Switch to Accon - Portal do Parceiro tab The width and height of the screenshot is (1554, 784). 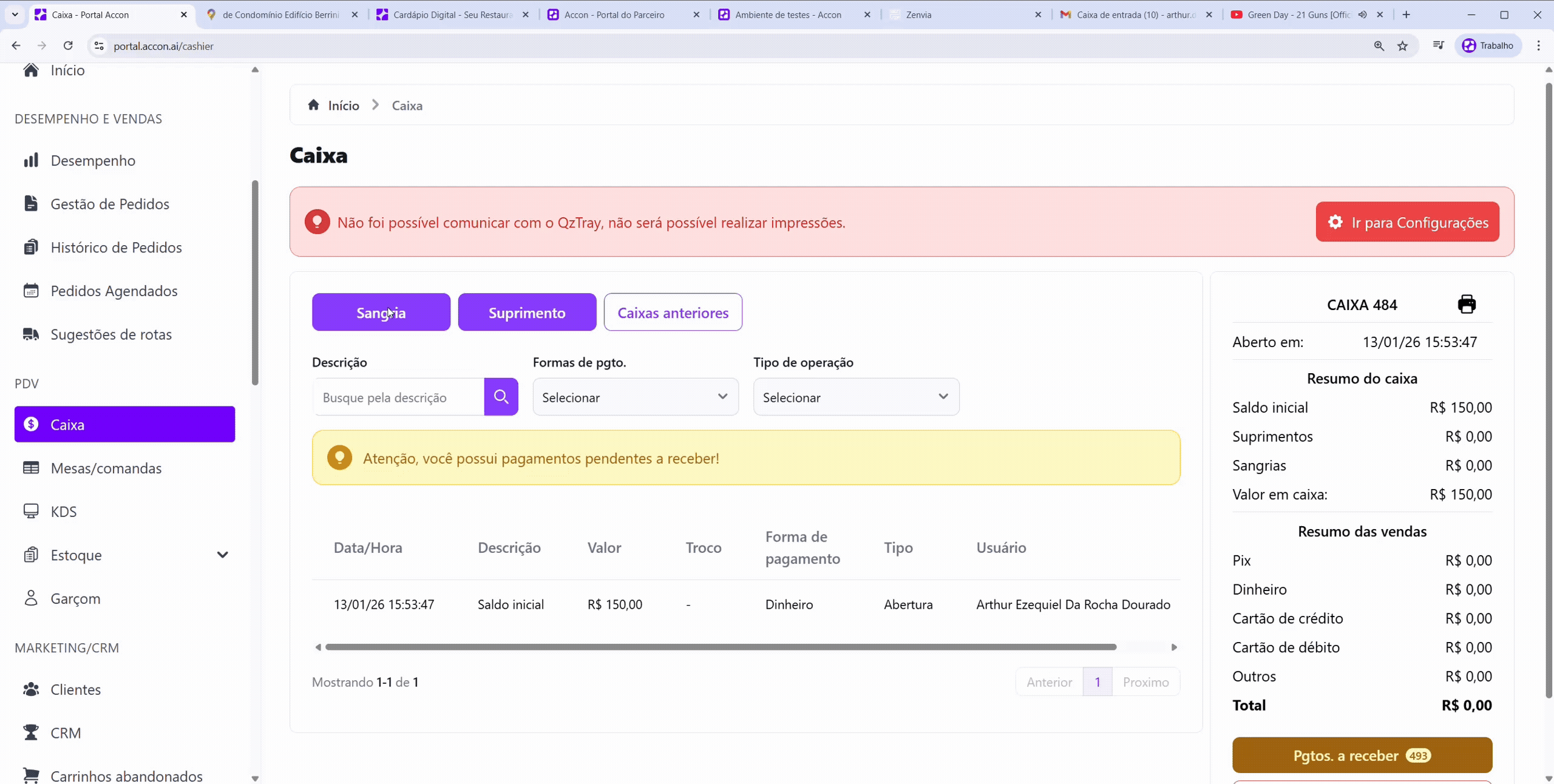pyautogui.click(x=614, y=15)
